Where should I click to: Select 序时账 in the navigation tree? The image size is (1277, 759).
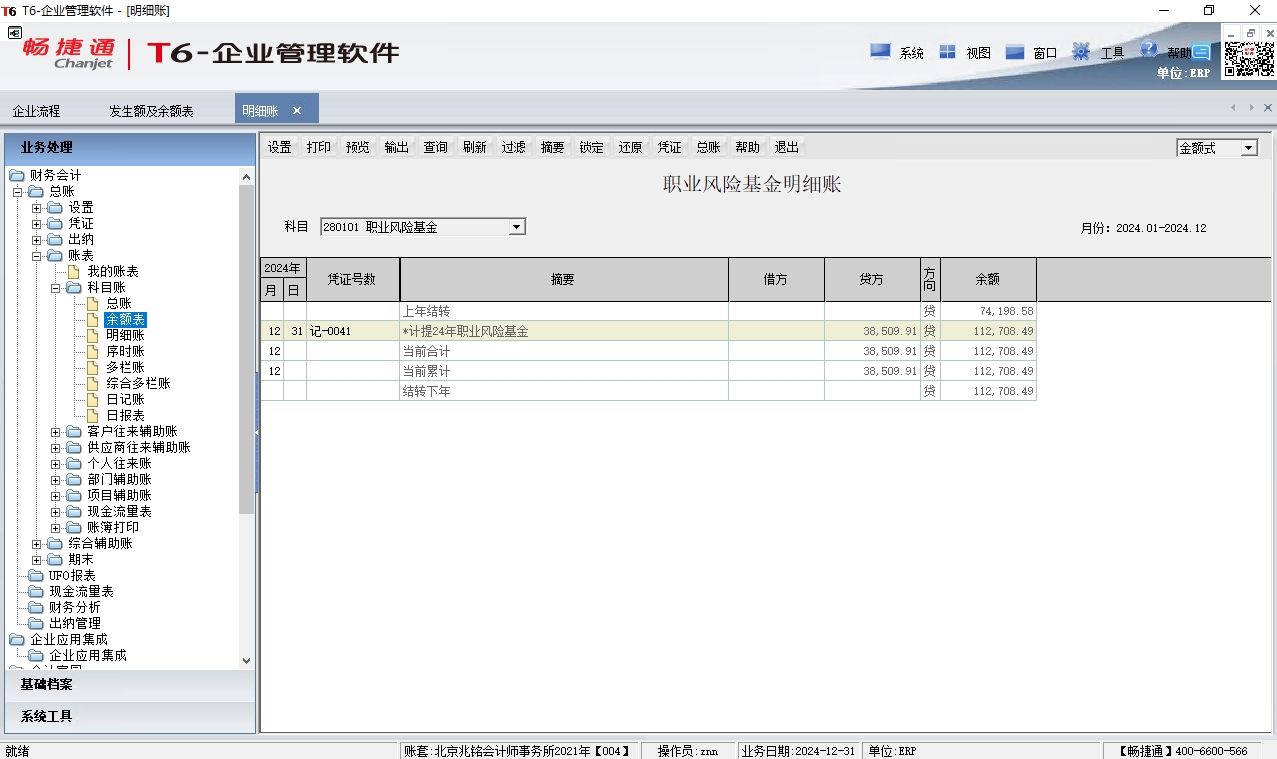[x=125, y=352]
